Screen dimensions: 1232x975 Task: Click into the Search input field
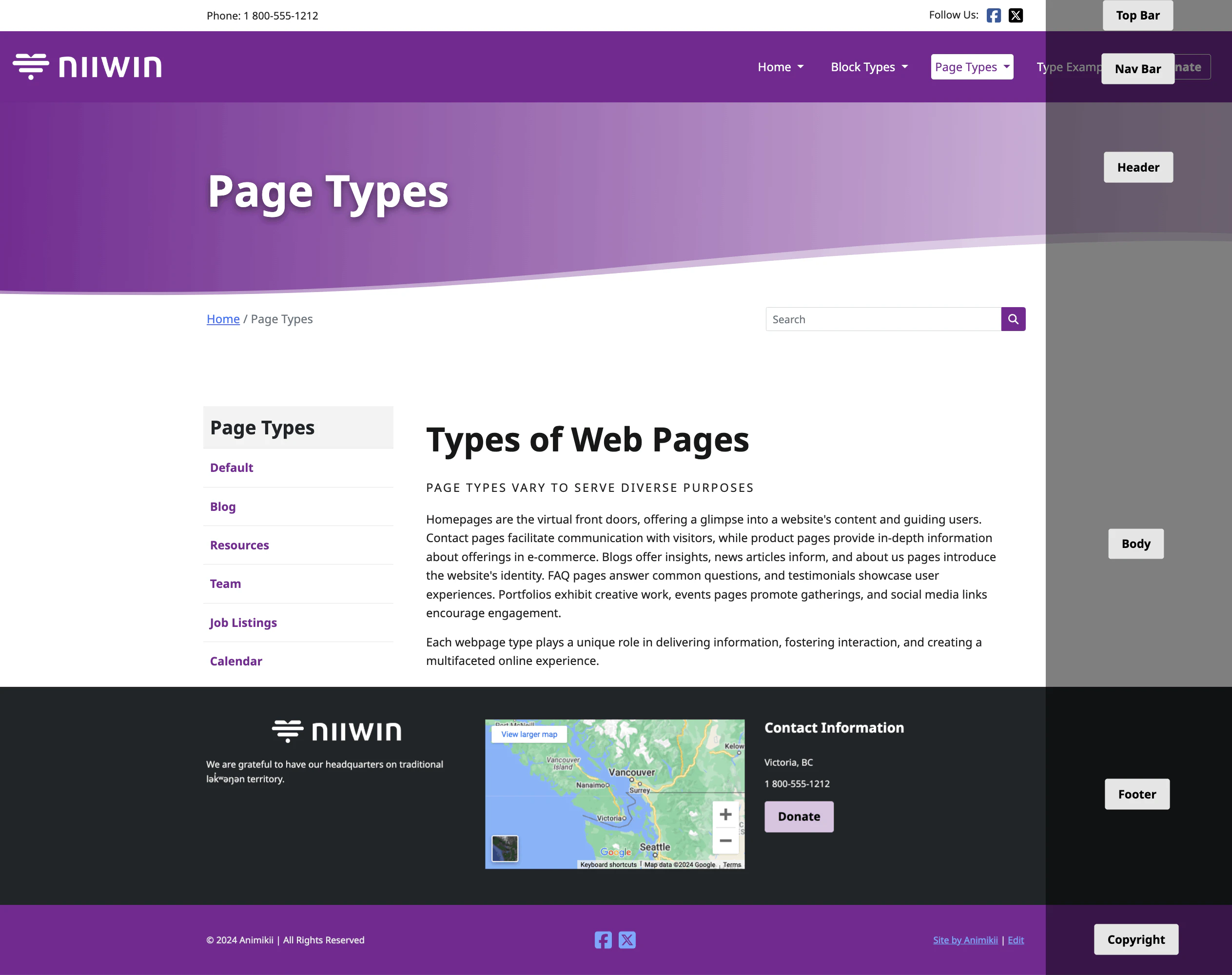(882, 319)
